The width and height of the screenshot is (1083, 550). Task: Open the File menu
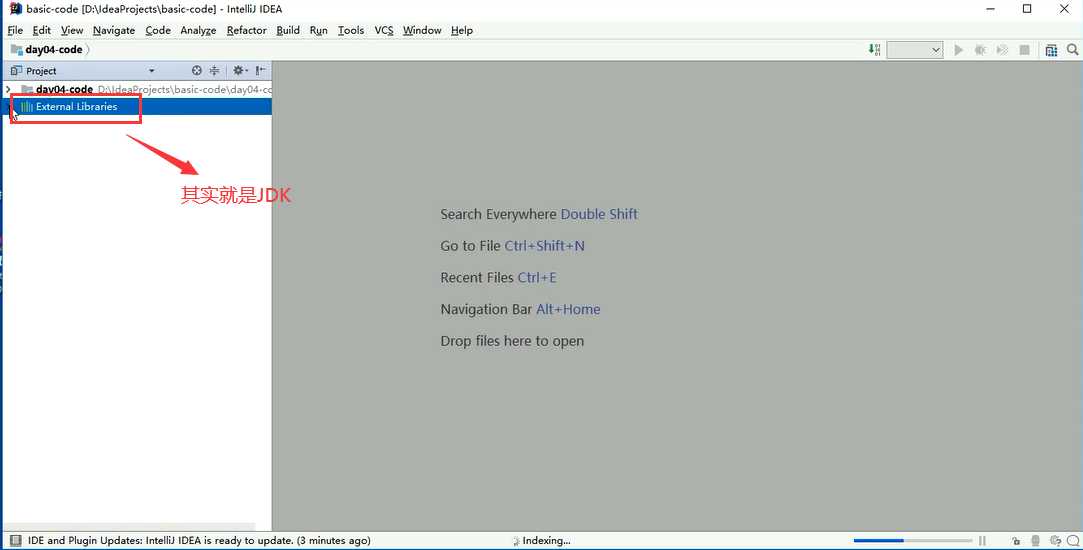pos(15,30)
